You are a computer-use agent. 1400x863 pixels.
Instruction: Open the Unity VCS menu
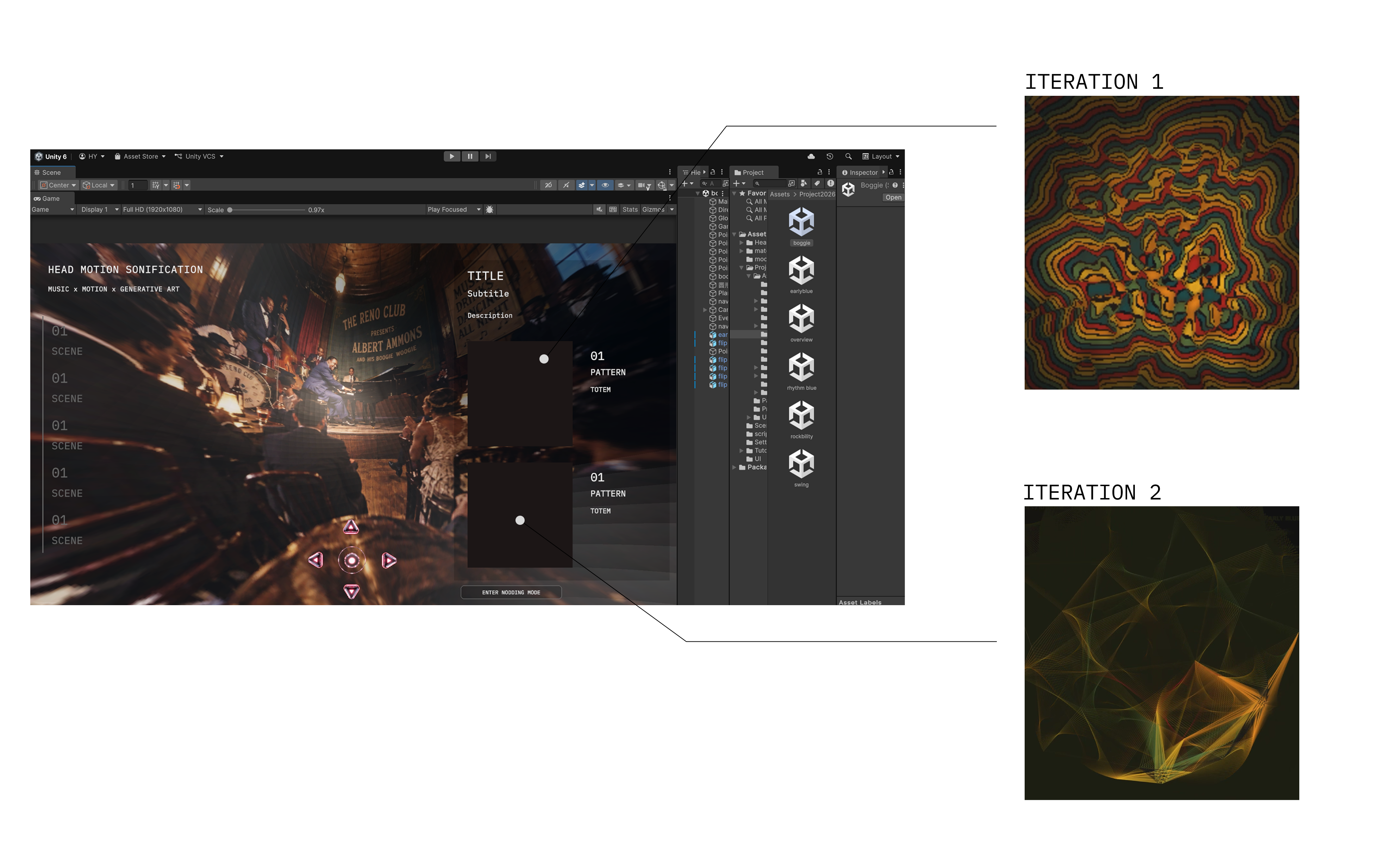[199, 156]
